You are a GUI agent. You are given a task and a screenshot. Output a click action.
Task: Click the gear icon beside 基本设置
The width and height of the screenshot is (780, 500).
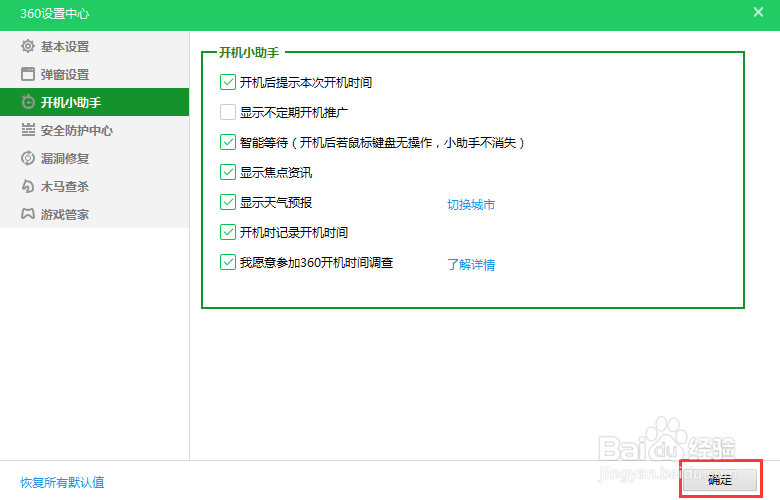(28, 46)
